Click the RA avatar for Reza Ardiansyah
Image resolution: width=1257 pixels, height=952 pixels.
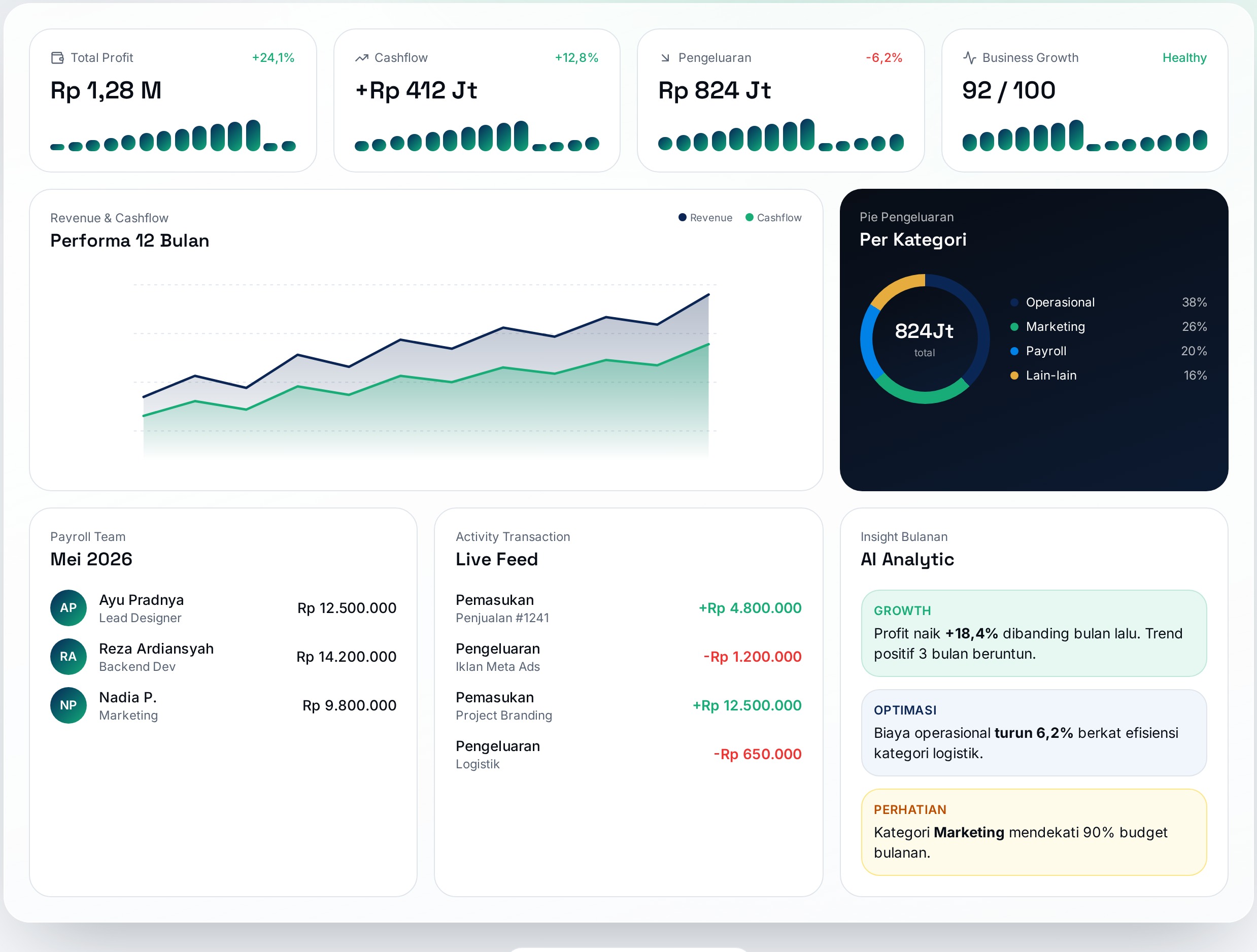(x=68, y=657)
